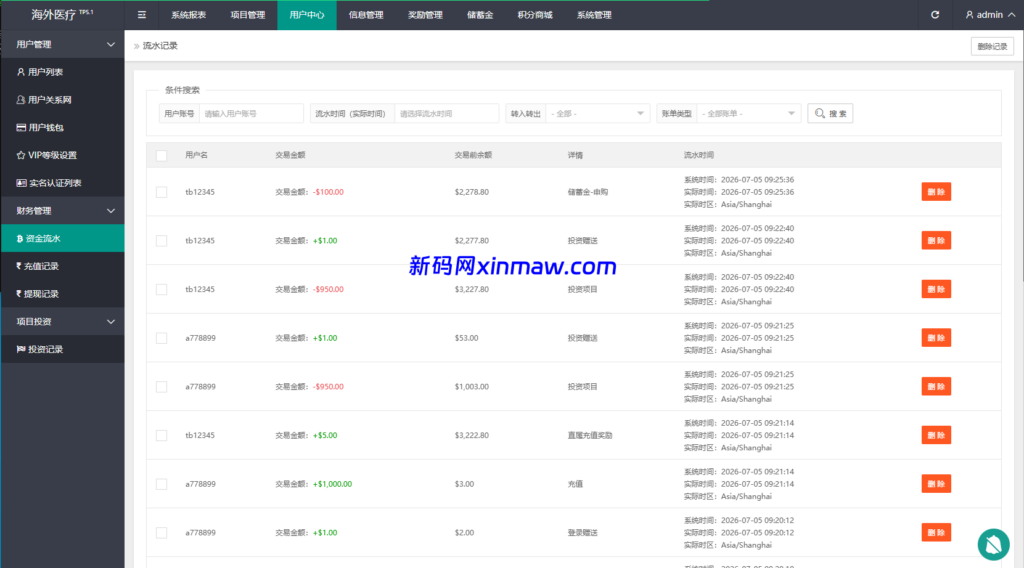Delete the tb12345 +$1.00 投资赠送 record
1024x568 pixels.
936,241
